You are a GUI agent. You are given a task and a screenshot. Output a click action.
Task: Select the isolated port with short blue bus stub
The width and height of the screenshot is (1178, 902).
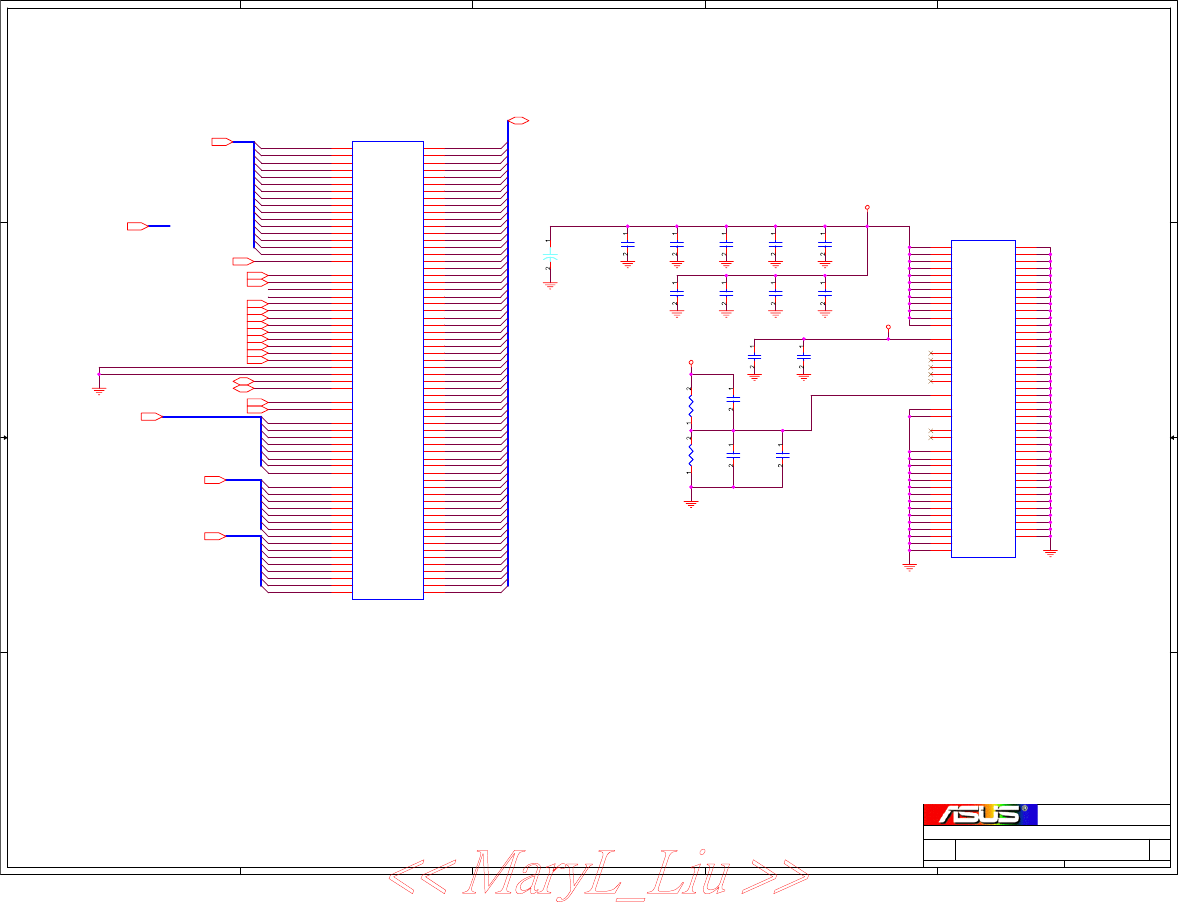137,226
